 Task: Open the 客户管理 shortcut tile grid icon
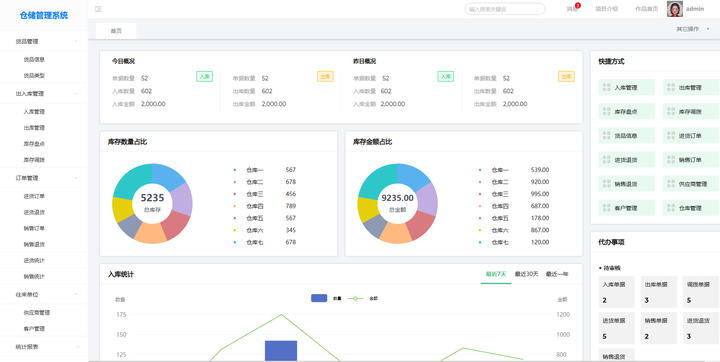click(x=606, y=208)
